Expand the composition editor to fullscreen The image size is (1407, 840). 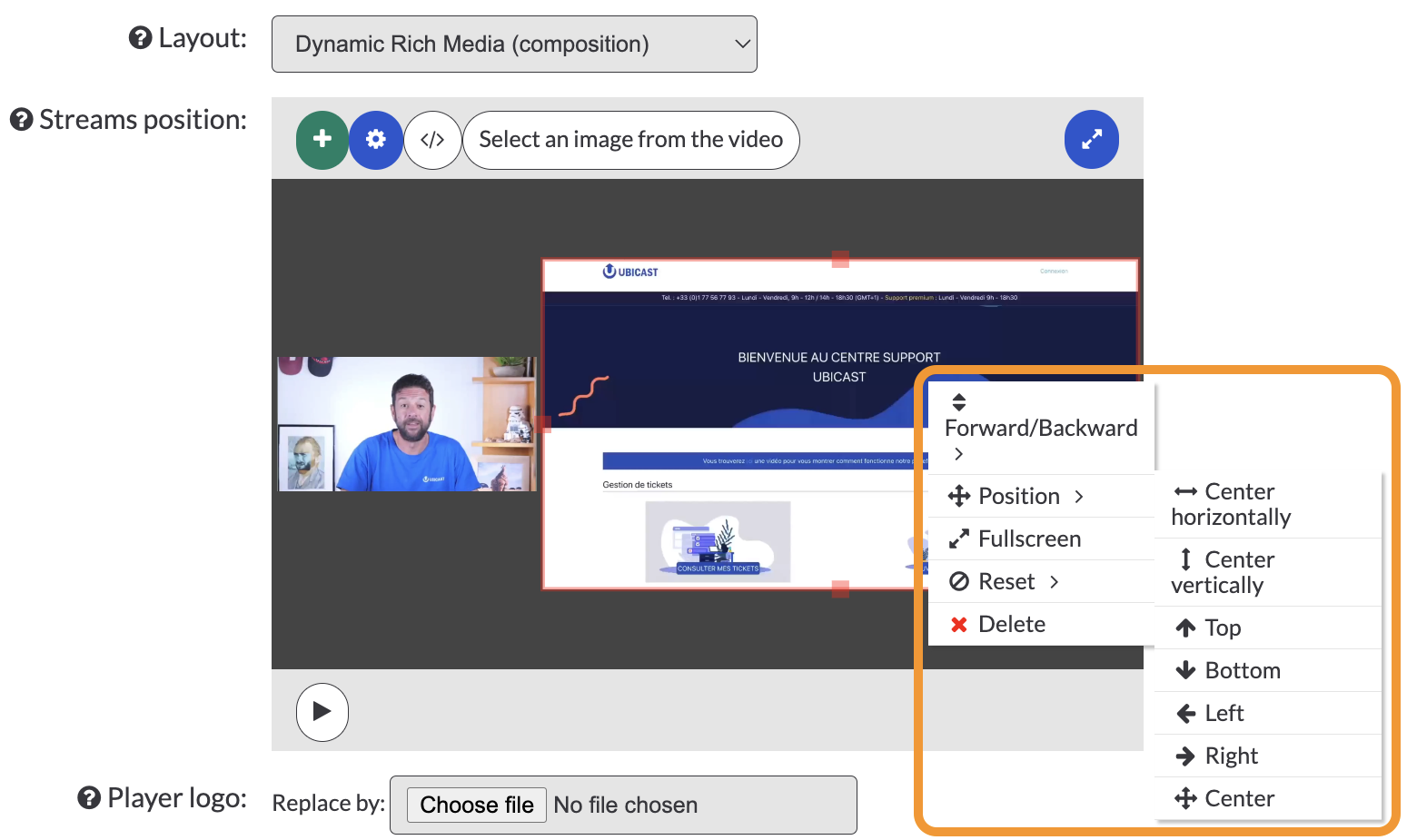pyautogui.click(x=1092, y=139)
